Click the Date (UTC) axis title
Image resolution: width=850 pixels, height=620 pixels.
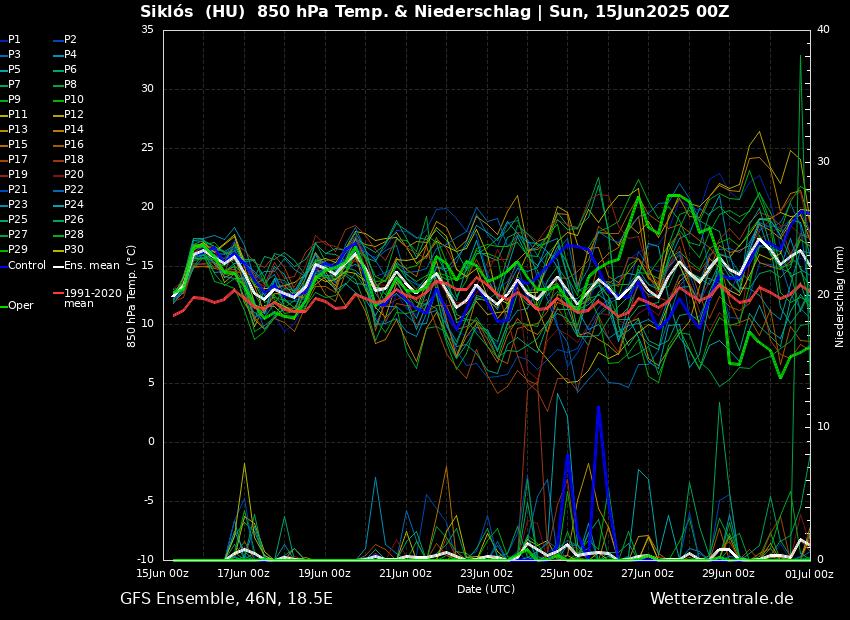point(486,590)
